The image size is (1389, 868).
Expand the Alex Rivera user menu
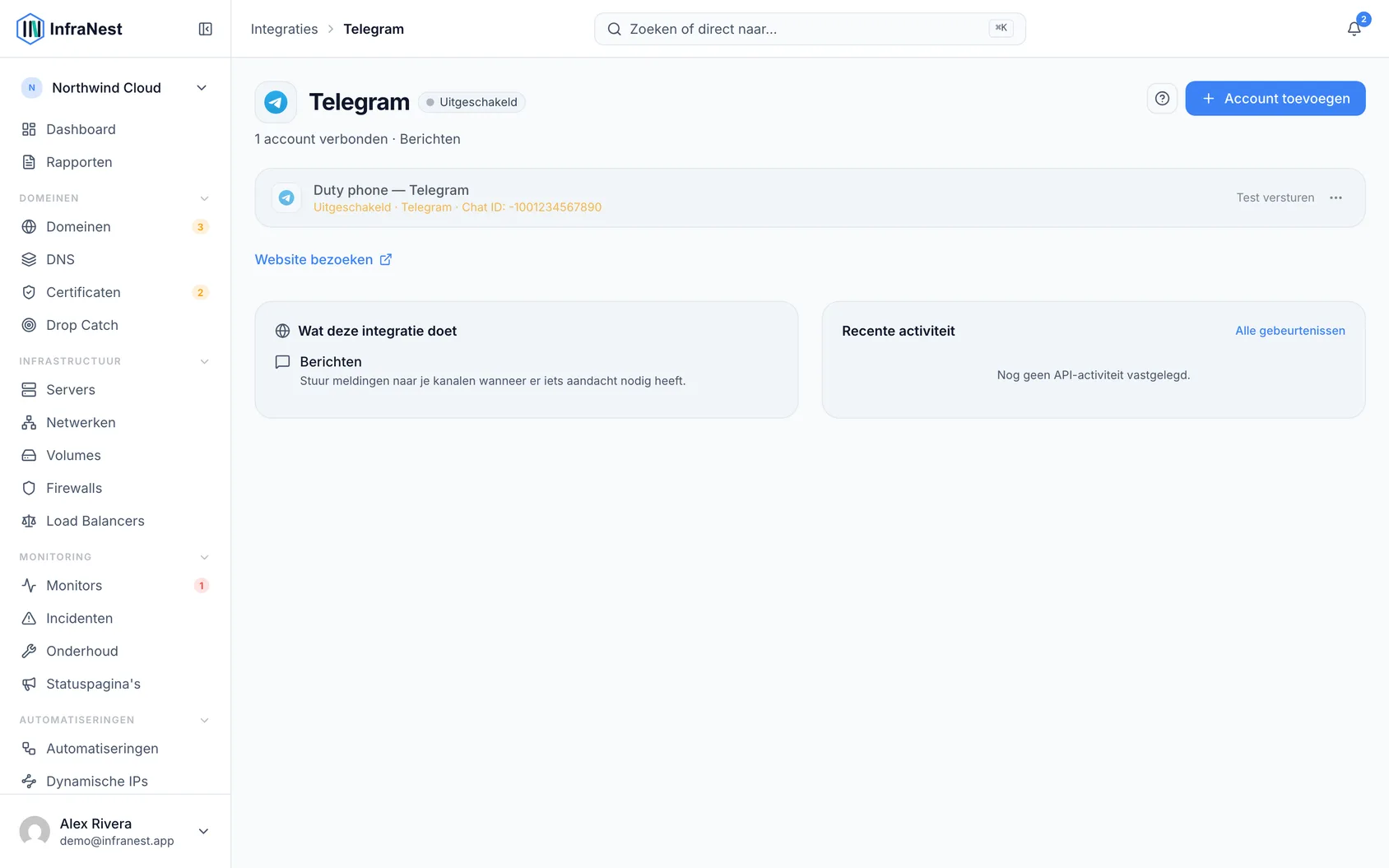(x=203, y=831)
